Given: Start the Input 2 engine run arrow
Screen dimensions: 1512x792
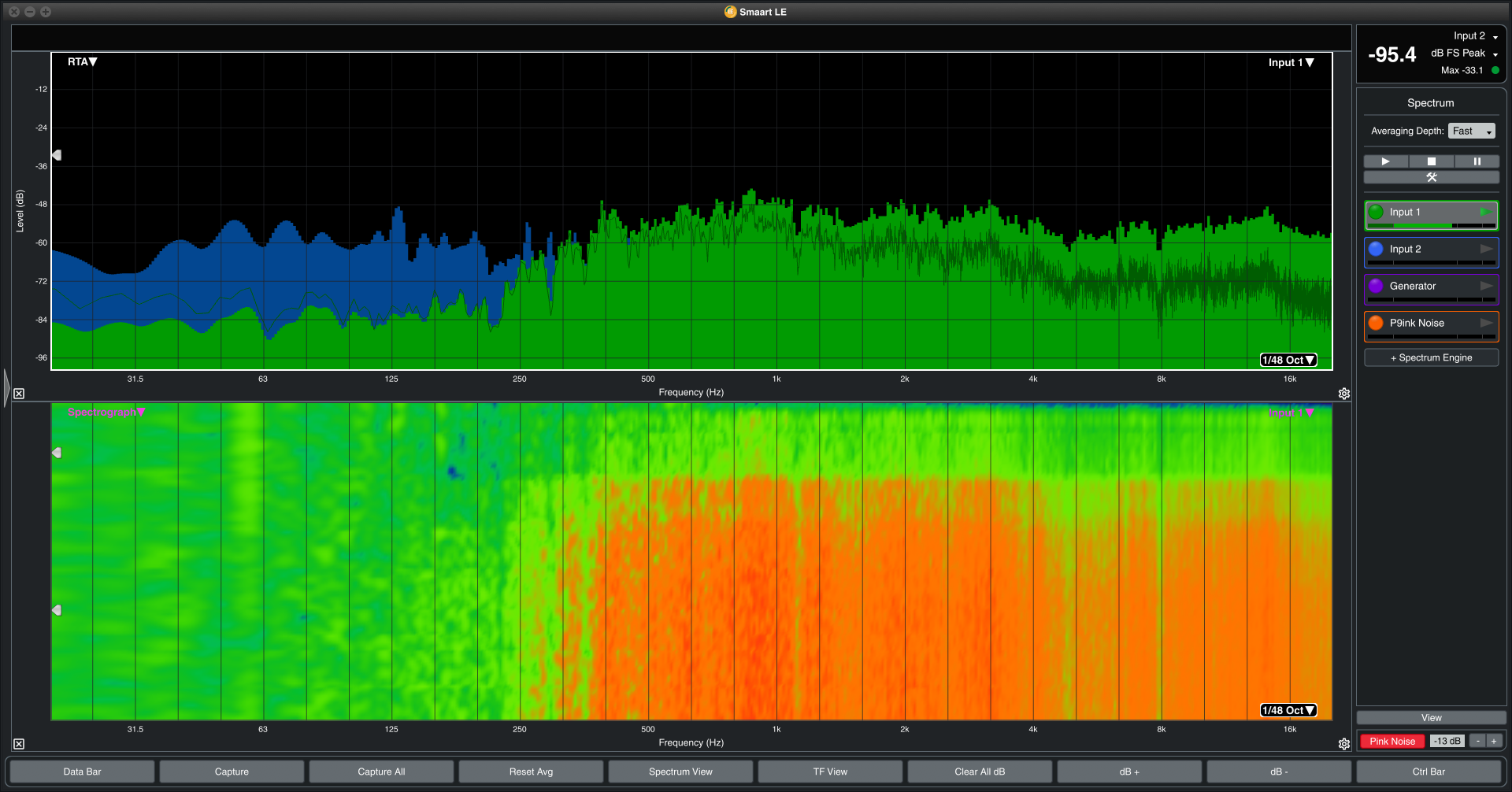Looking at the screenshot, I should click(1486, 249).
